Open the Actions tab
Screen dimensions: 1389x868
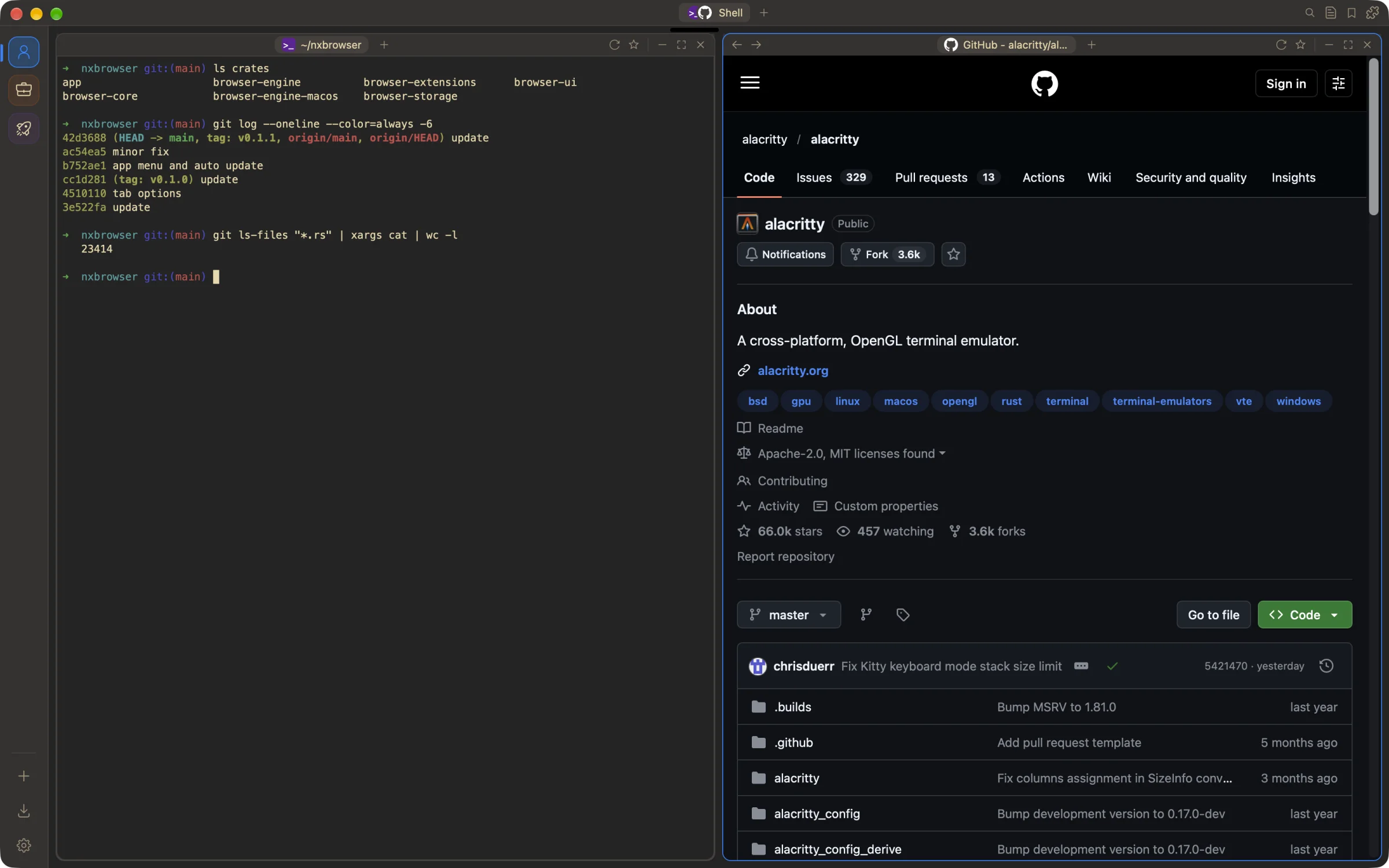[x=1043, y=178]
